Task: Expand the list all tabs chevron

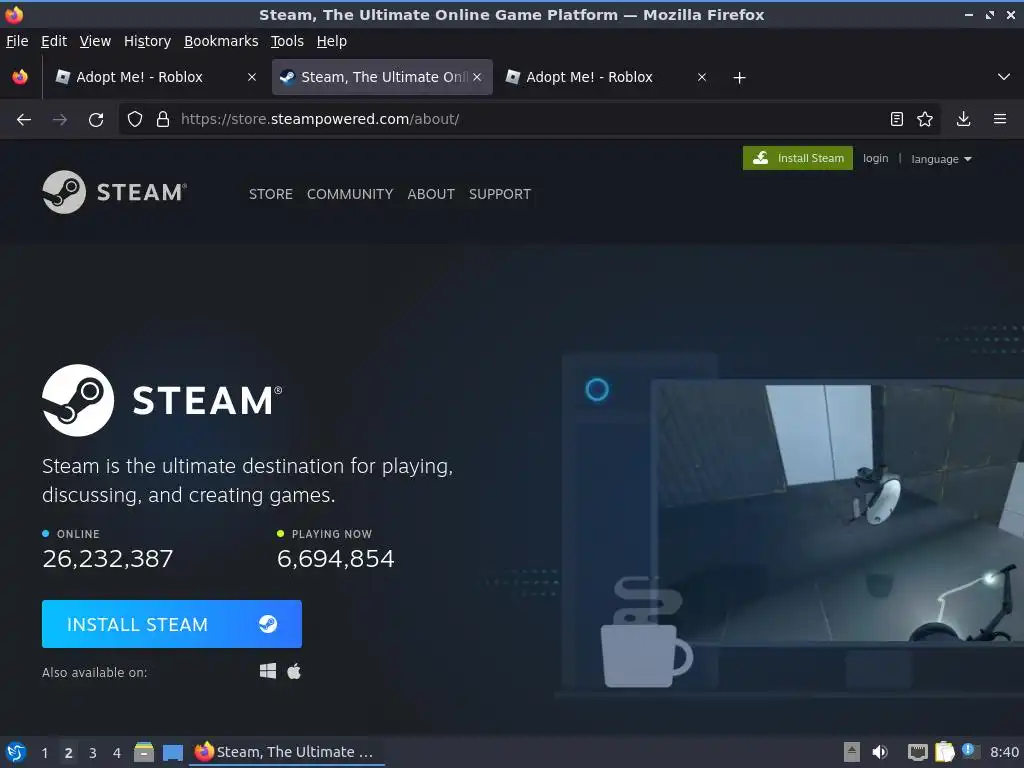Action: 1004,77
